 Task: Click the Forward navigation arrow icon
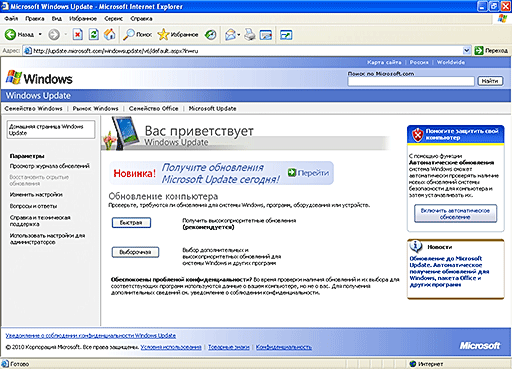tap(54, 34)
